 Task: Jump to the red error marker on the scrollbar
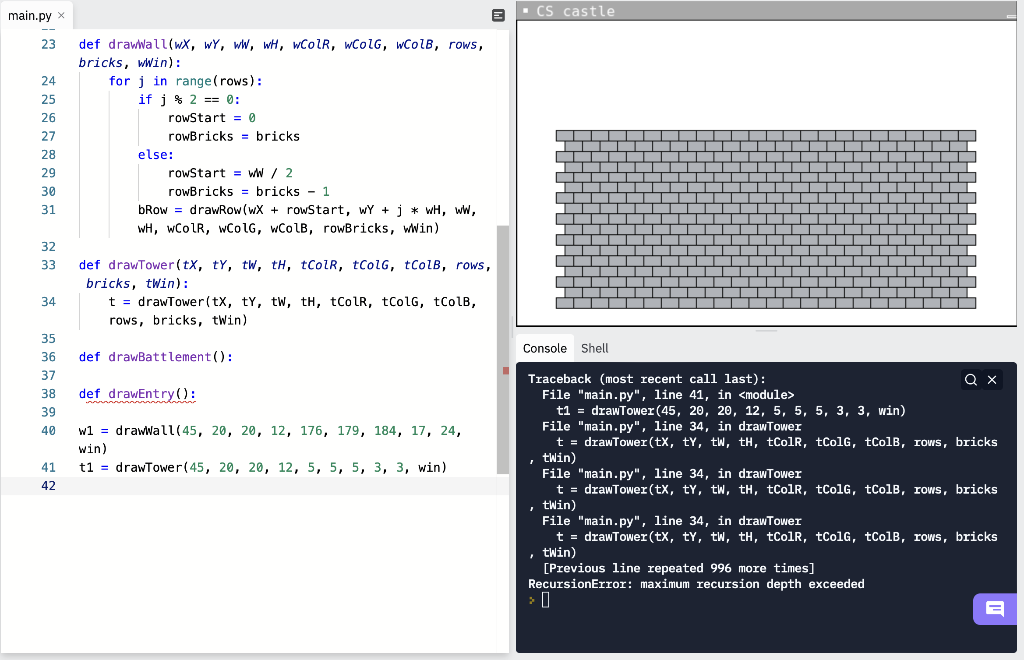505,371
